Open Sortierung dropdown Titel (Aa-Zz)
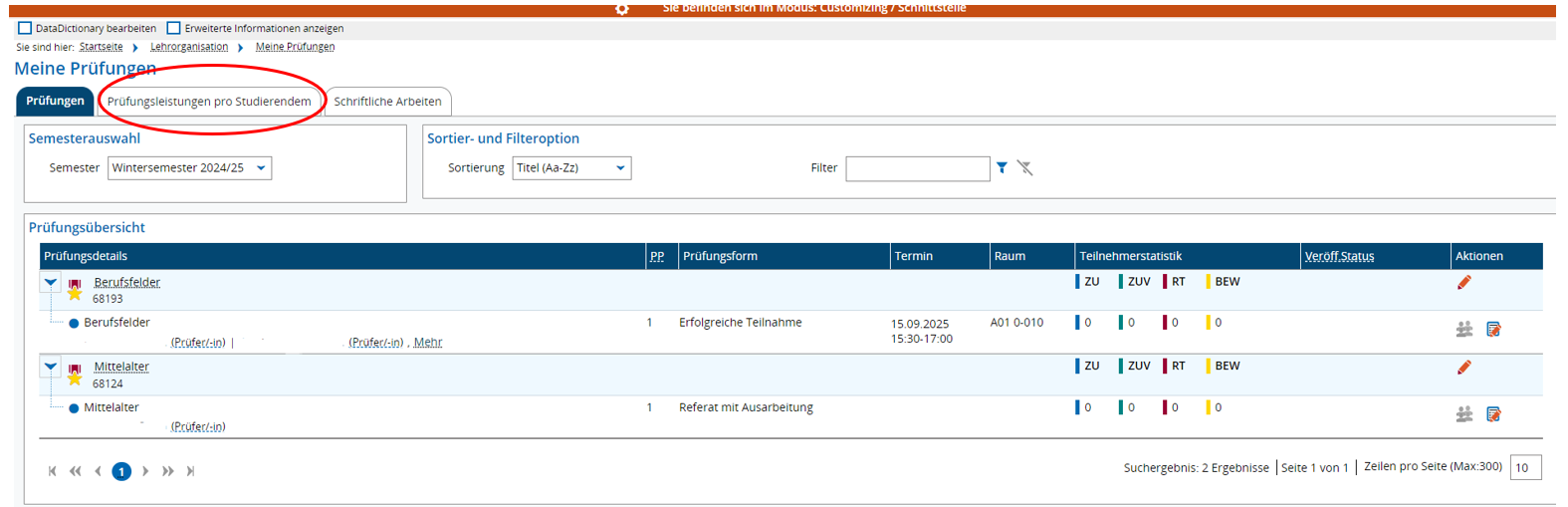 (571, 168)
